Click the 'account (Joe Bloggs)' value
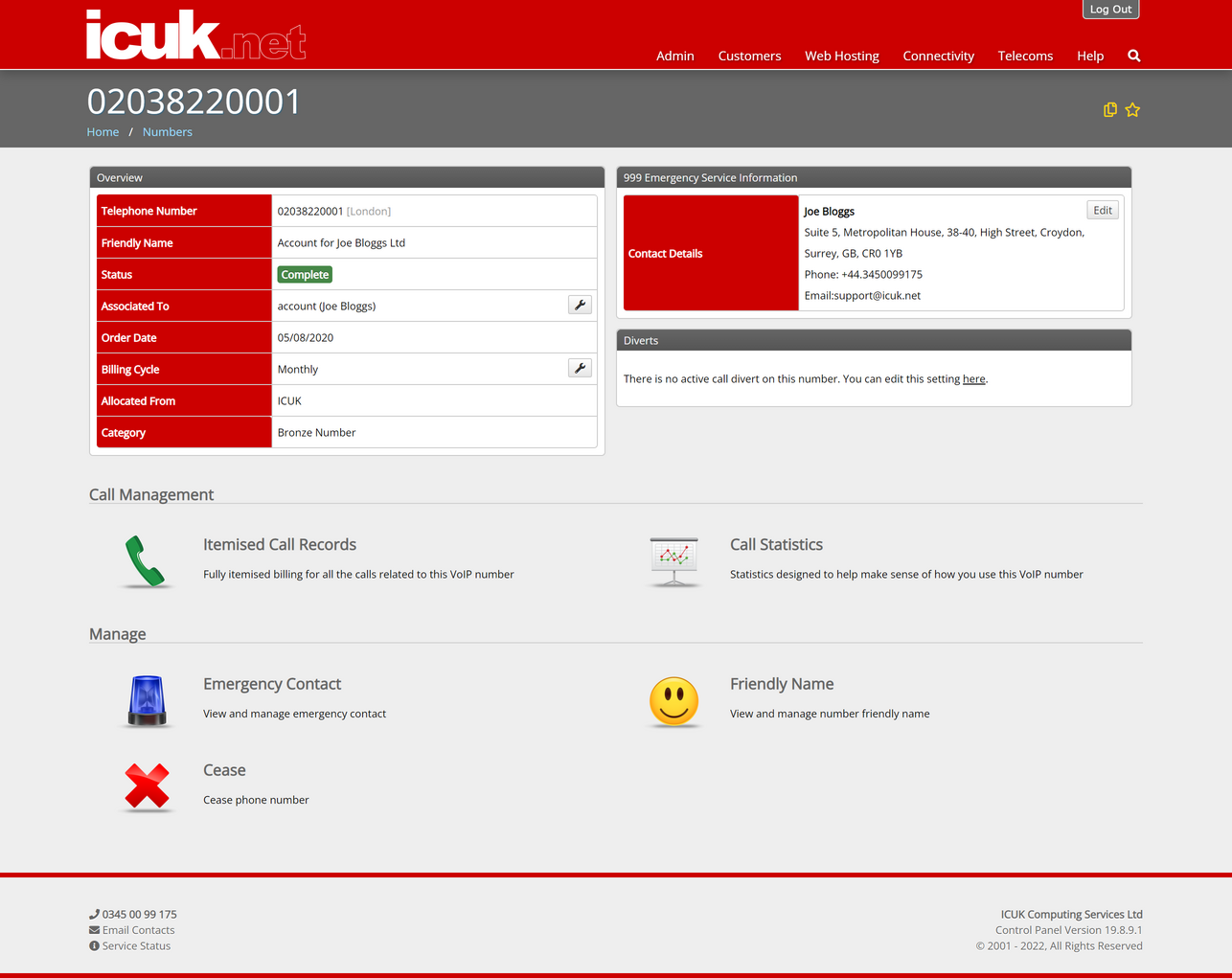 [327, 307]
